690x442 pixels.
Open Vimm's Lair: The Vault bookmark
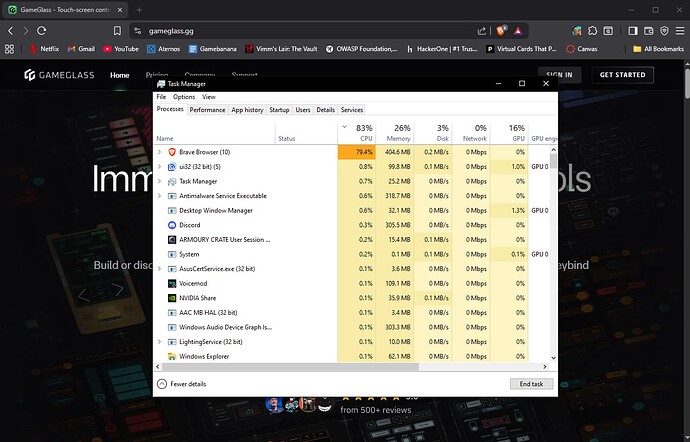(x=281, y=49)
